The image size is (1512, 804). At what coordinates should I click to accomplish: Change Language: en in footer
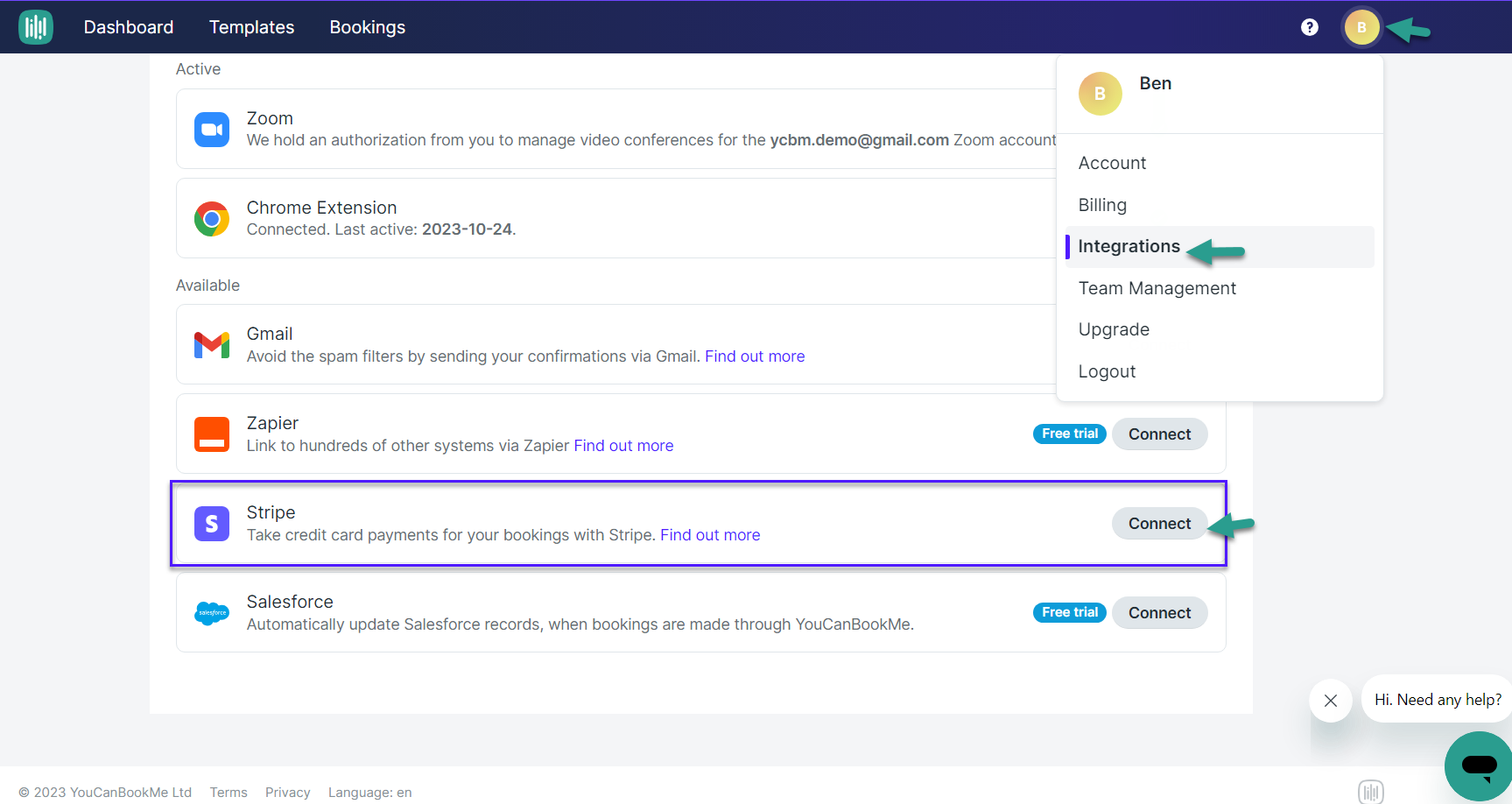[x=370, y=793]
